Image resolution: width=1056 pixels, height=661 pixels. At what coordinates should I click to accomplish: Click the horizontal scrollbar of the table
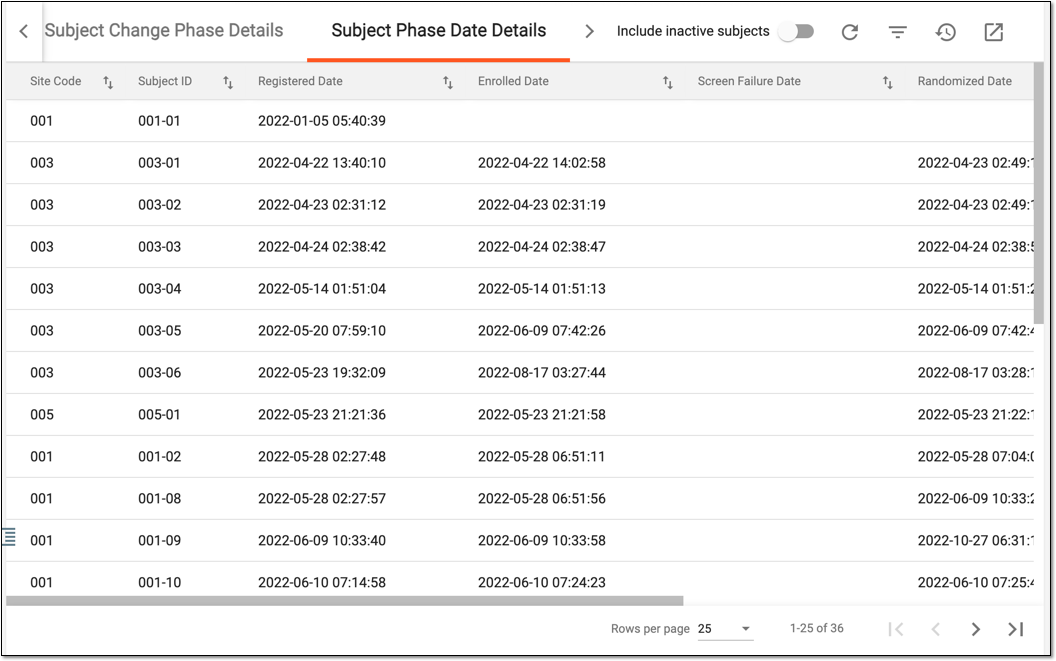345,600
